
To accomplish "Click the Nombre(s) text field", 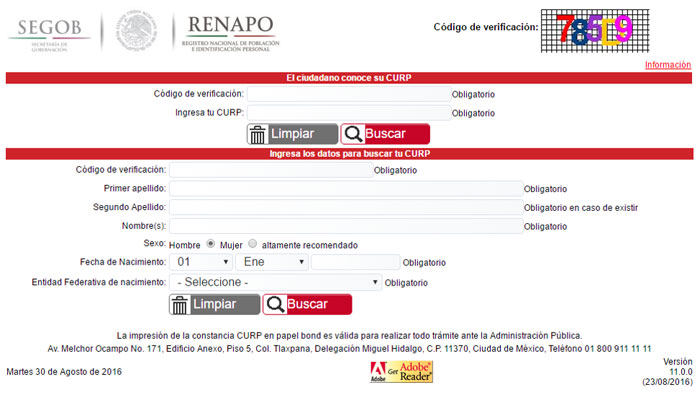I will tap(346, 226).
